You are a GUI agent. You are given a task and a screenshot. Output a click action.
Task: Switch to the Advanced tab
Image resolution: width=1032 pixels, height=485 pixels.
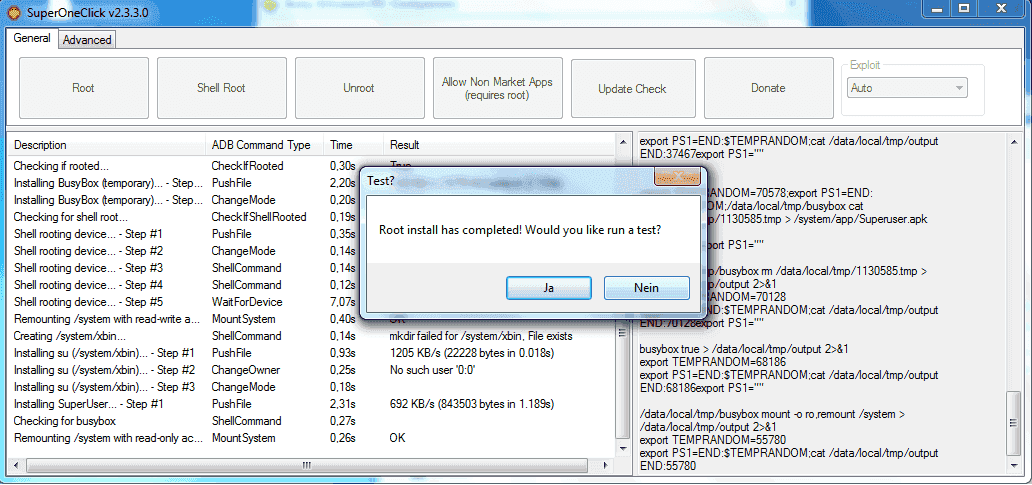(88, 39)
